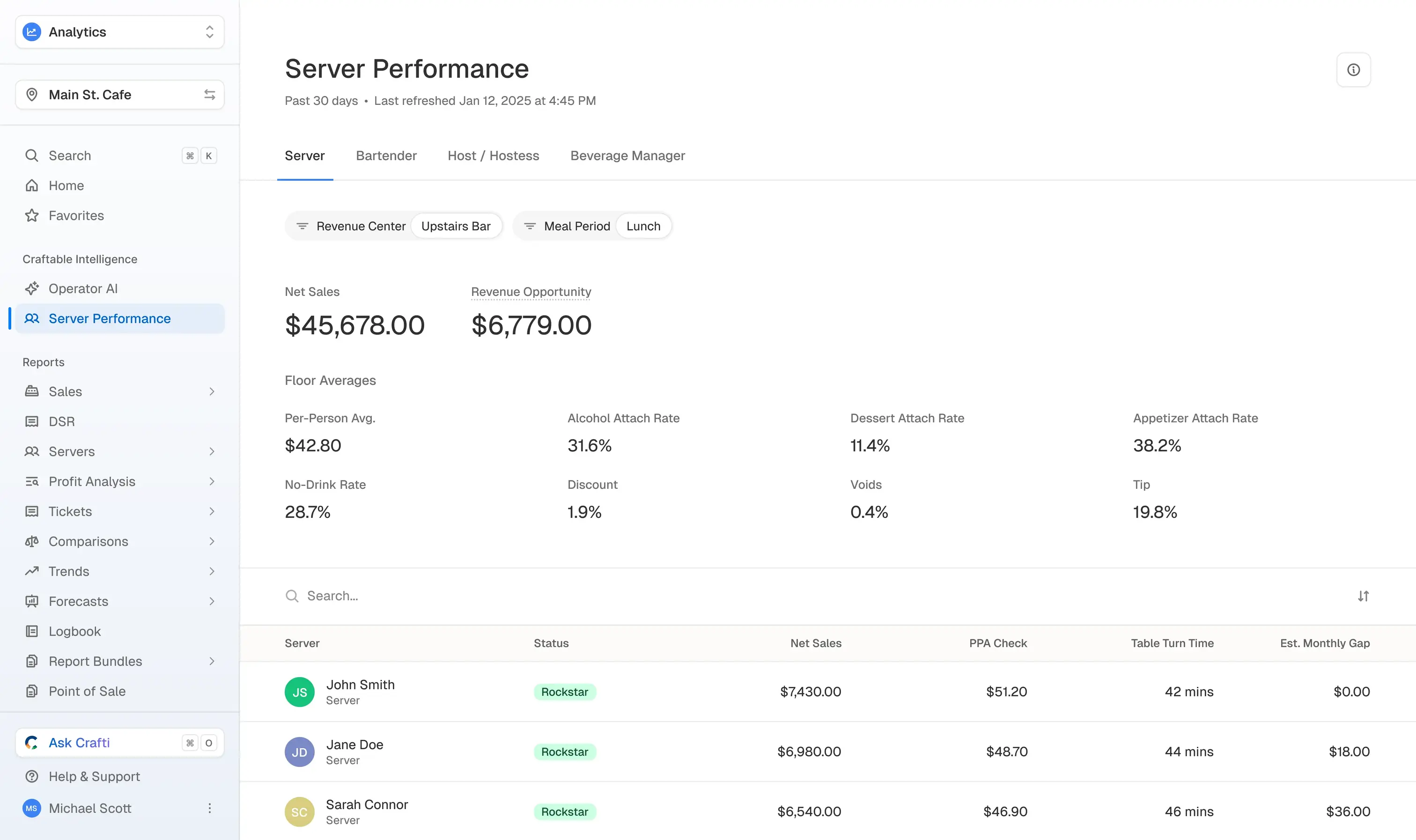Click the Revenue Opportunity underlined label

point(531,292)
